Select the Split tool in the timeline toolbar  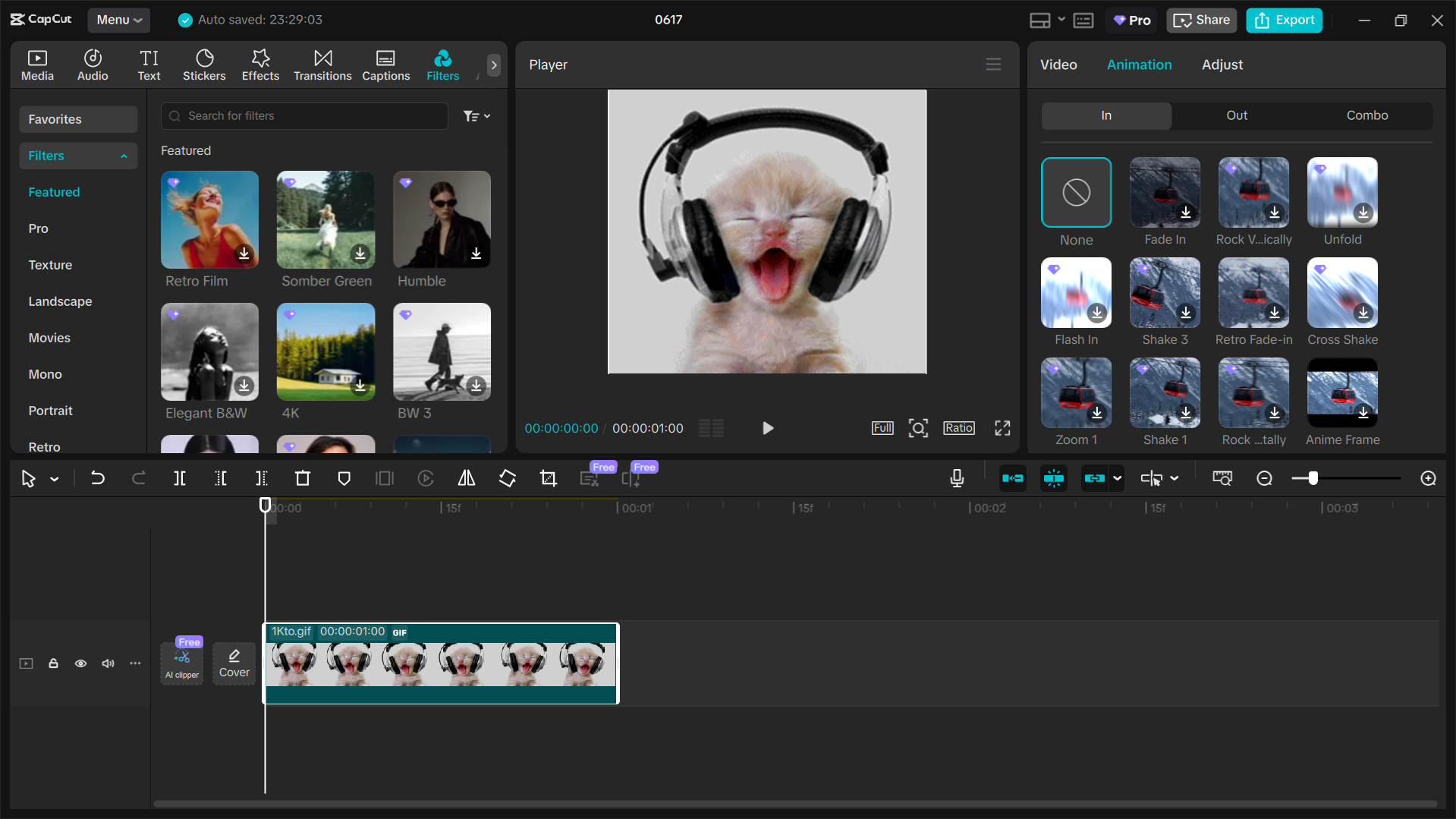tap(180, 478)
